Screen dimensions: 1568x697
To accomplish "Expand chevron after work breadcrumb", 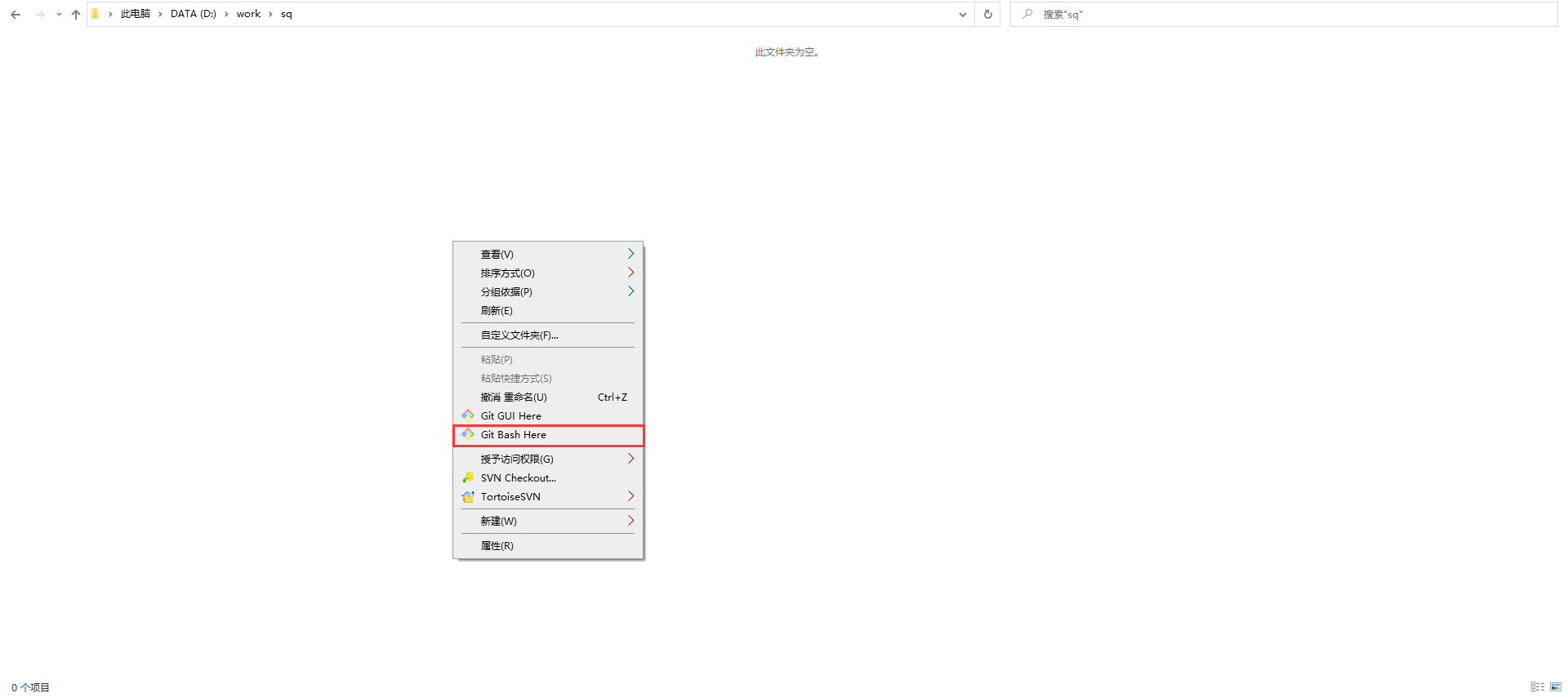I will coord(270,14).
